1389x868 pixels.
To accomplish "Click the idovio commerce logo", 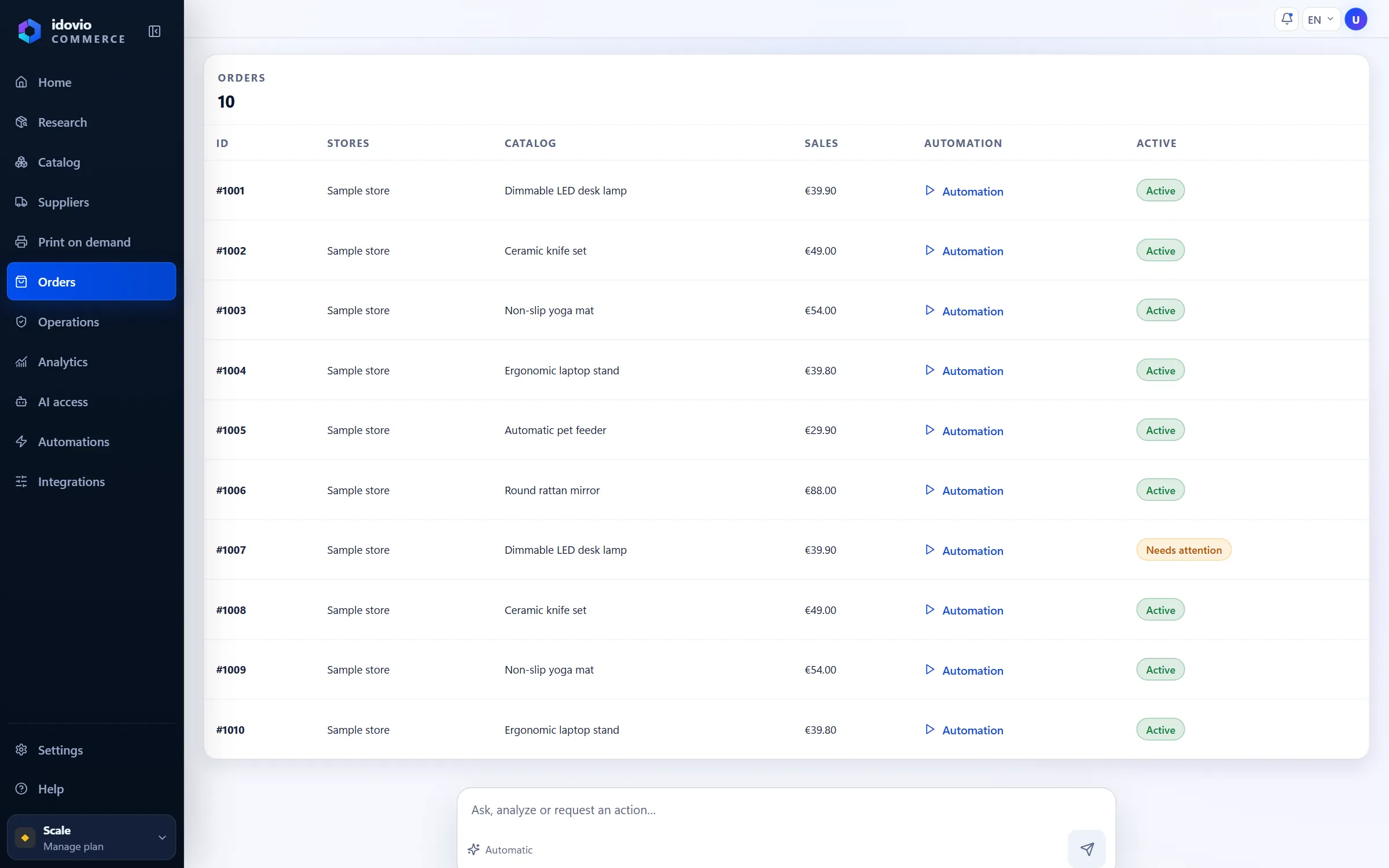I will (x=71, y=31).
